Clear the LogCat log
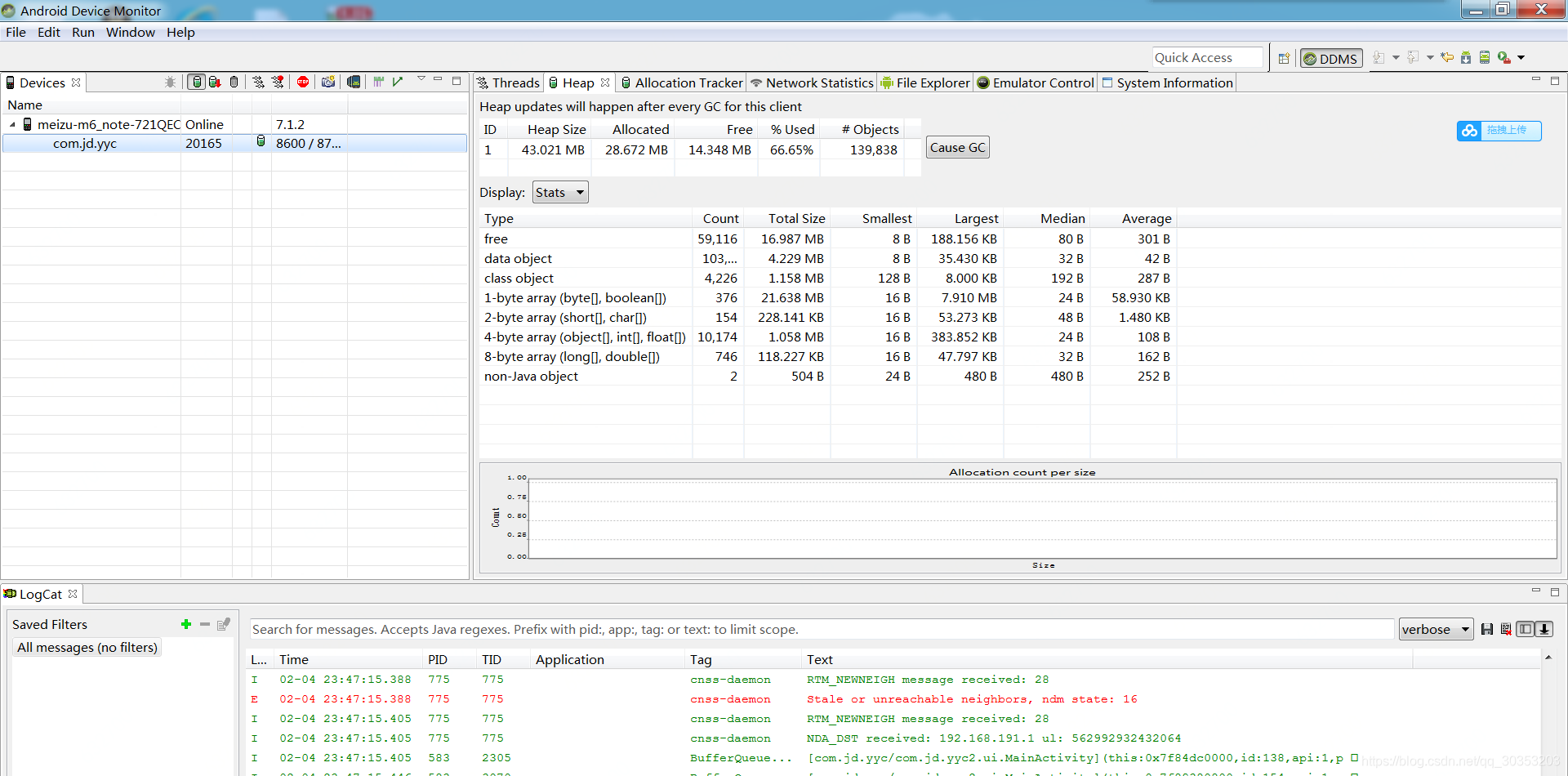 [1505, 629]
